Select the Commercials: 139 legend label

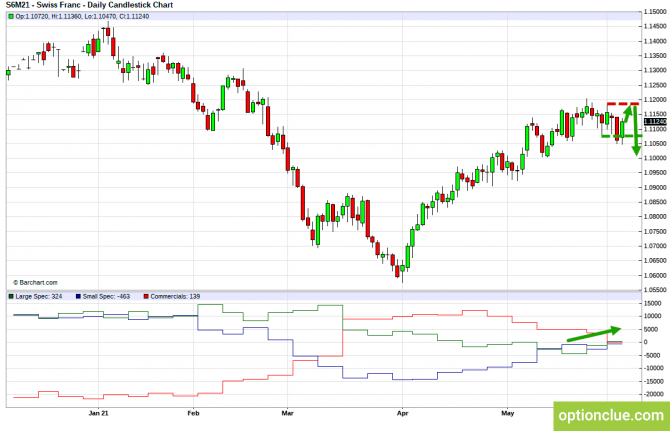175,296
